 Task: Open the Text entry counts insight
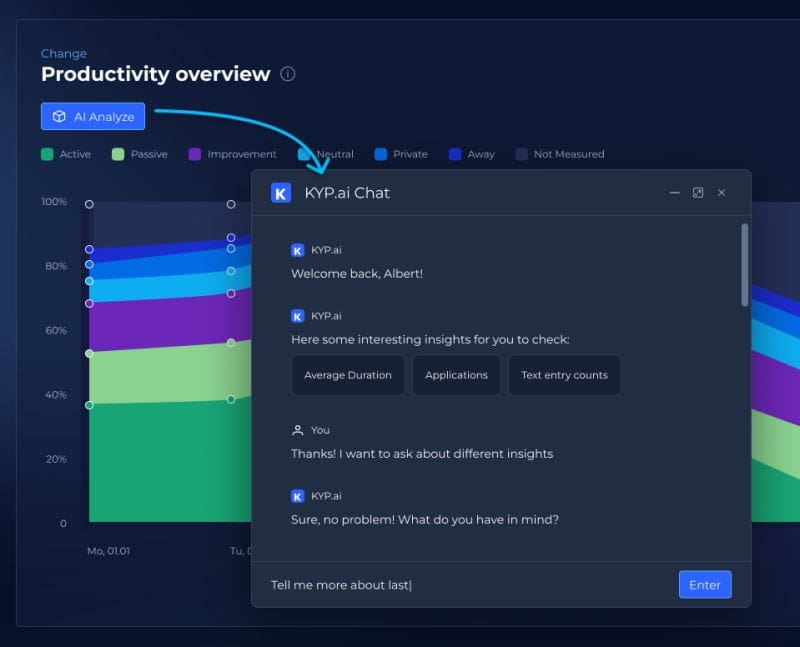click(x=564, y=375)
